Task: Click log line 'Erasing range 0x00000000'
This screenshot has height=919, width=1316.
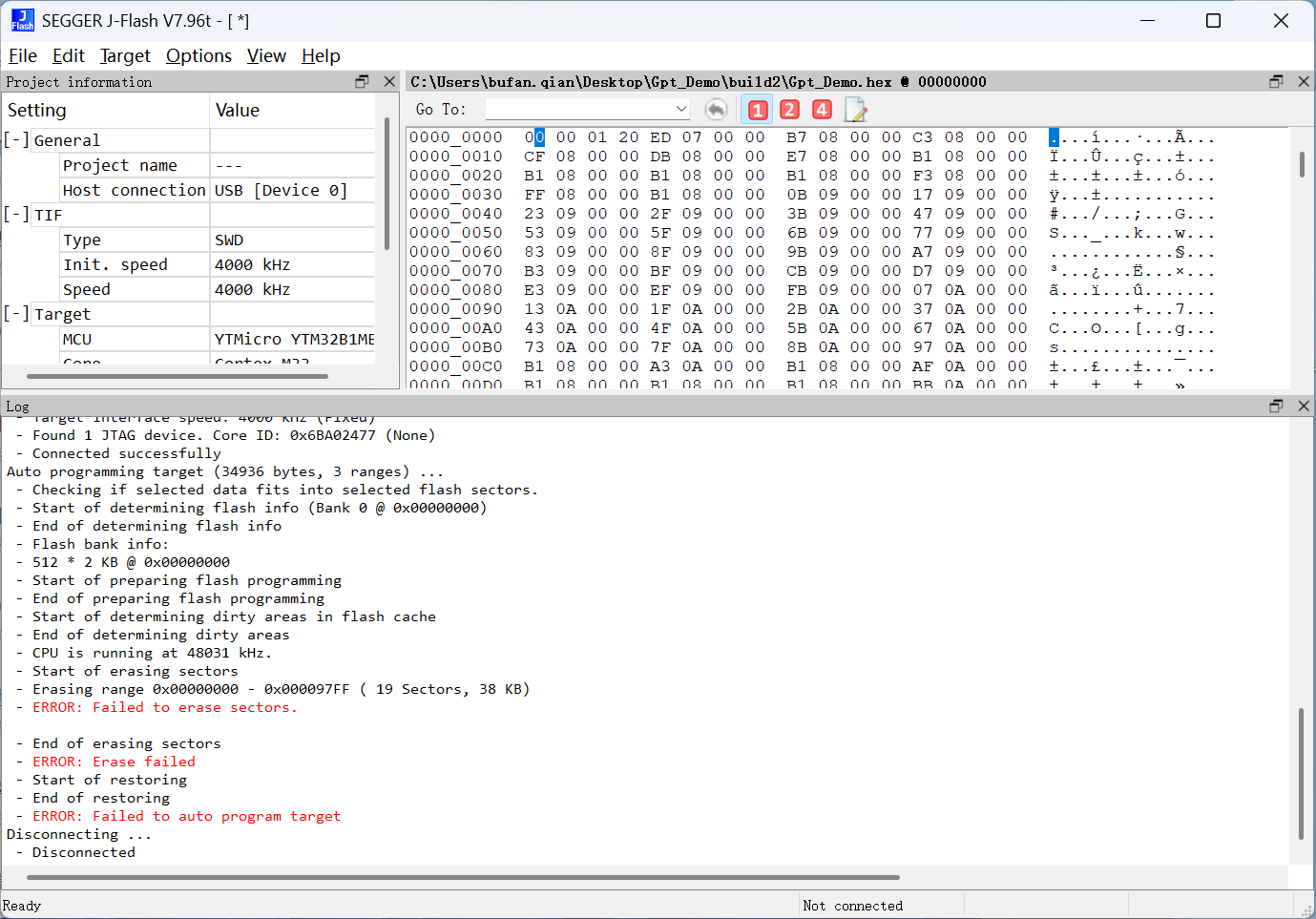Action: [x=281, y=689]
